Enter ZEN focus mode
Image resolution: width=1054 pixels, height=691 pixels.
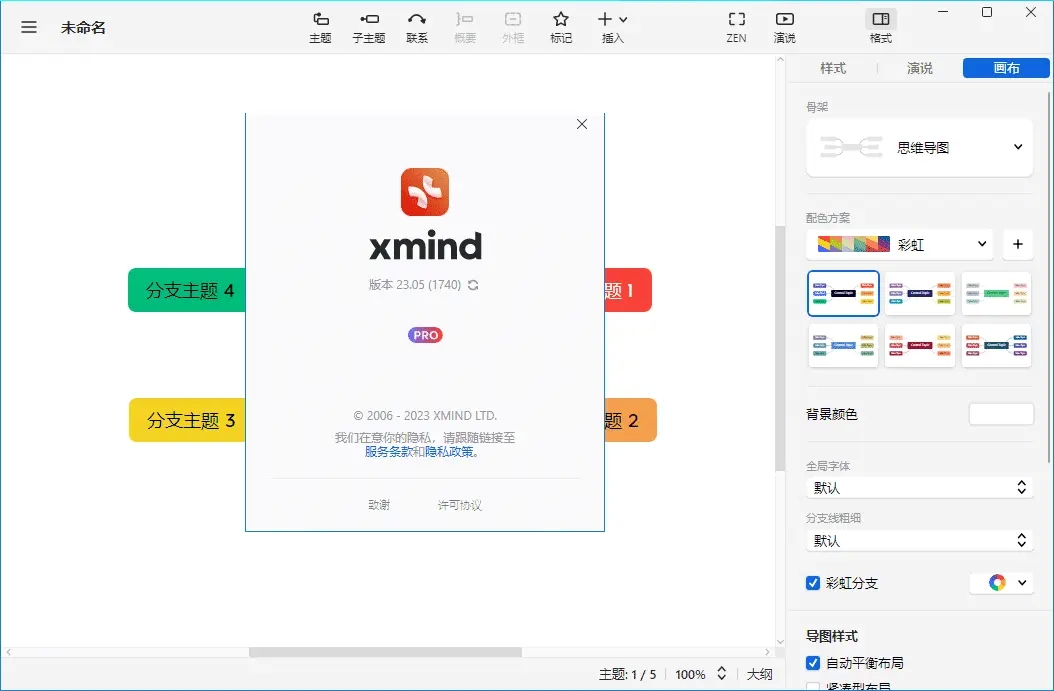(x=736, y=27)
